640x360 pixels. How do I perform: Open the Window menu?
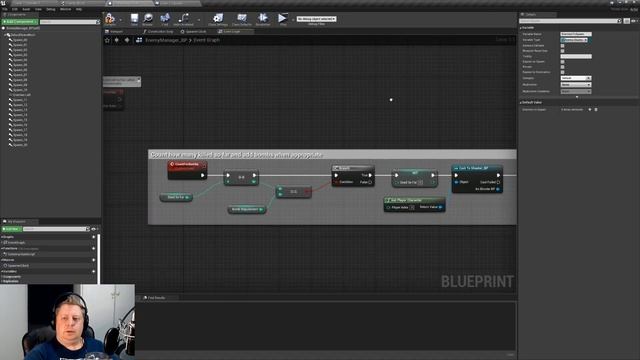pyautogui.click(x=65, y=9)
